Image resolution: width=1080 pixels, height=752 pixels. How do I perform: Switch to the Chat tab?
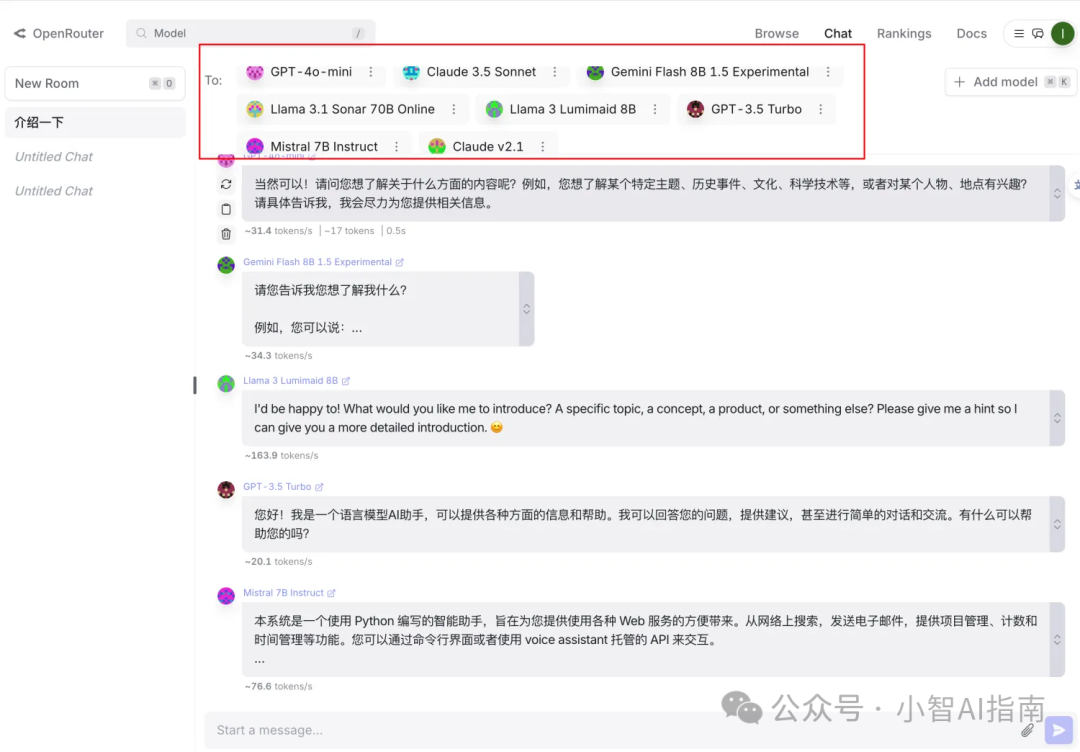(838, 33)
